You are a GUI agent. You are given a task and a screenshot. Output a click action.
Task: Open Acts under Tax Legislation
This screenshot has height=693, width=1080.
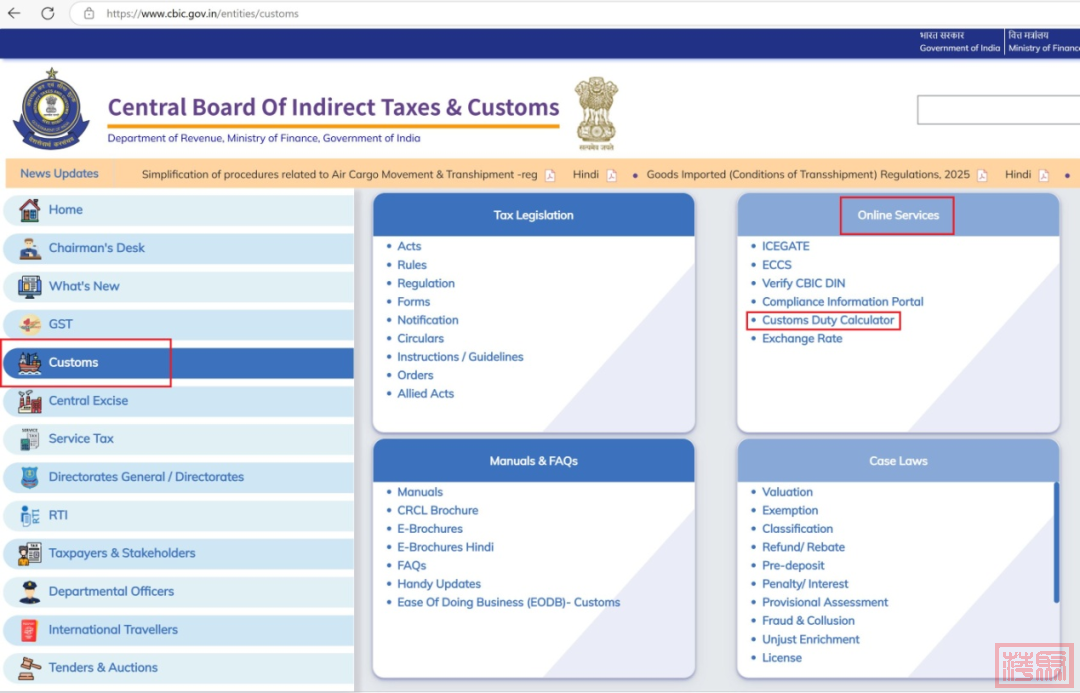[409, 246]
